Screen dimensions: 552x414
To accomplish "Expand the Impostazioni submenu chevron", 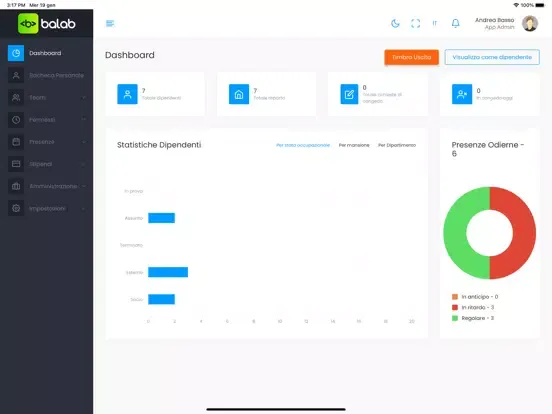I will pos(83,208).
